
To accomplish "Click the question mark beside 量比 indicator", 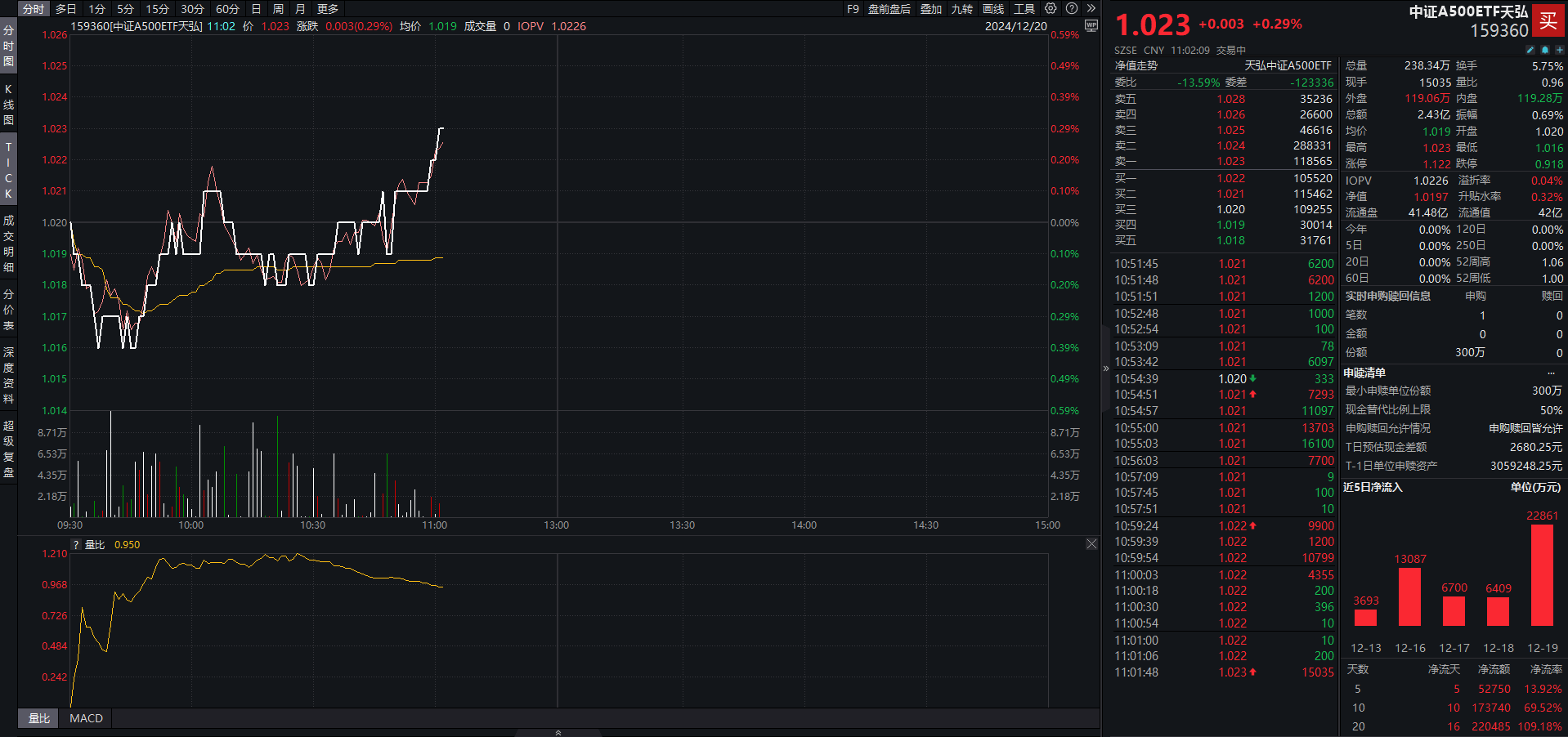I will (x=76, y=545).
